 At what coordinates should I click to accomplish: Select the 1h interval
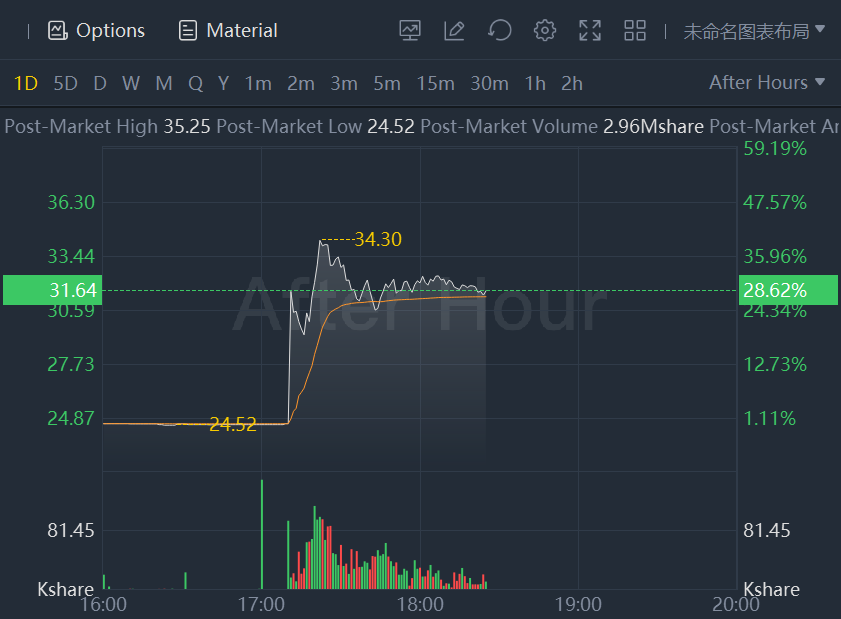535,84
